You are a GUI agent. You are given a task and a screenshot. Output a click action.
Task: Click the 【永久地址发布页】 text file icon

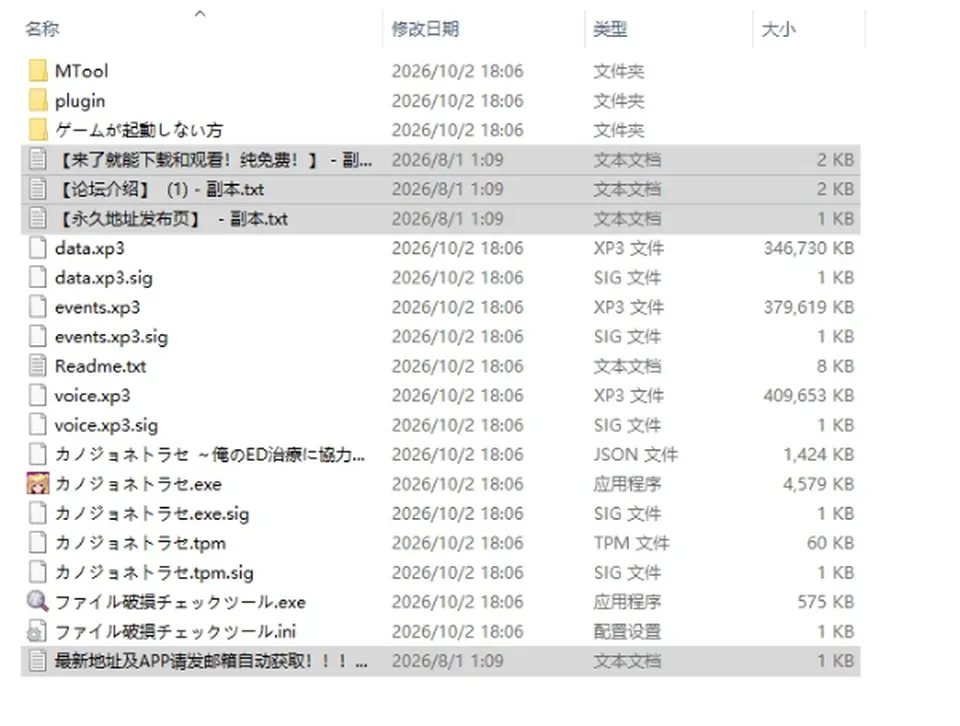[x=38, y=219]
